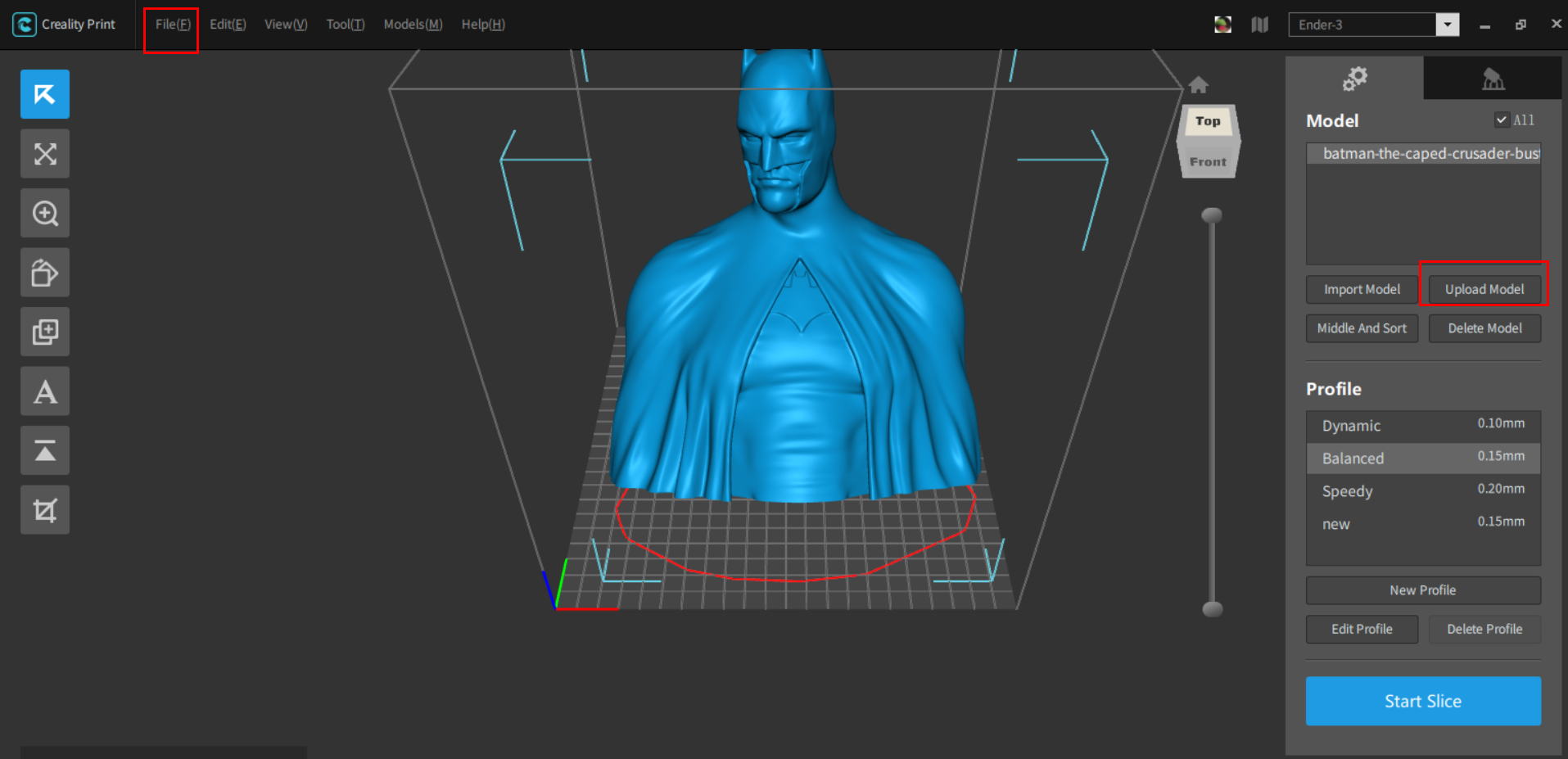This screenshot has width=1568, height=759.
Task: Open the text tool
Action: (44, 391)
